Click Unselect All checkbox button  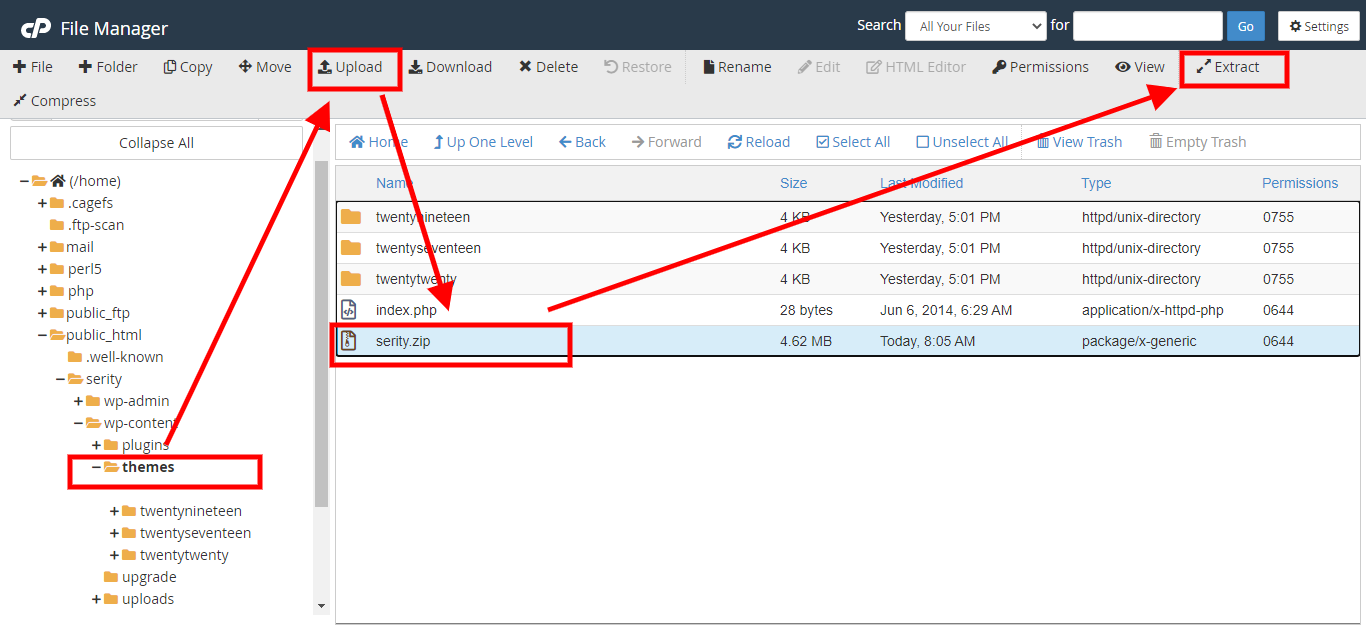(x=961, y=142)
